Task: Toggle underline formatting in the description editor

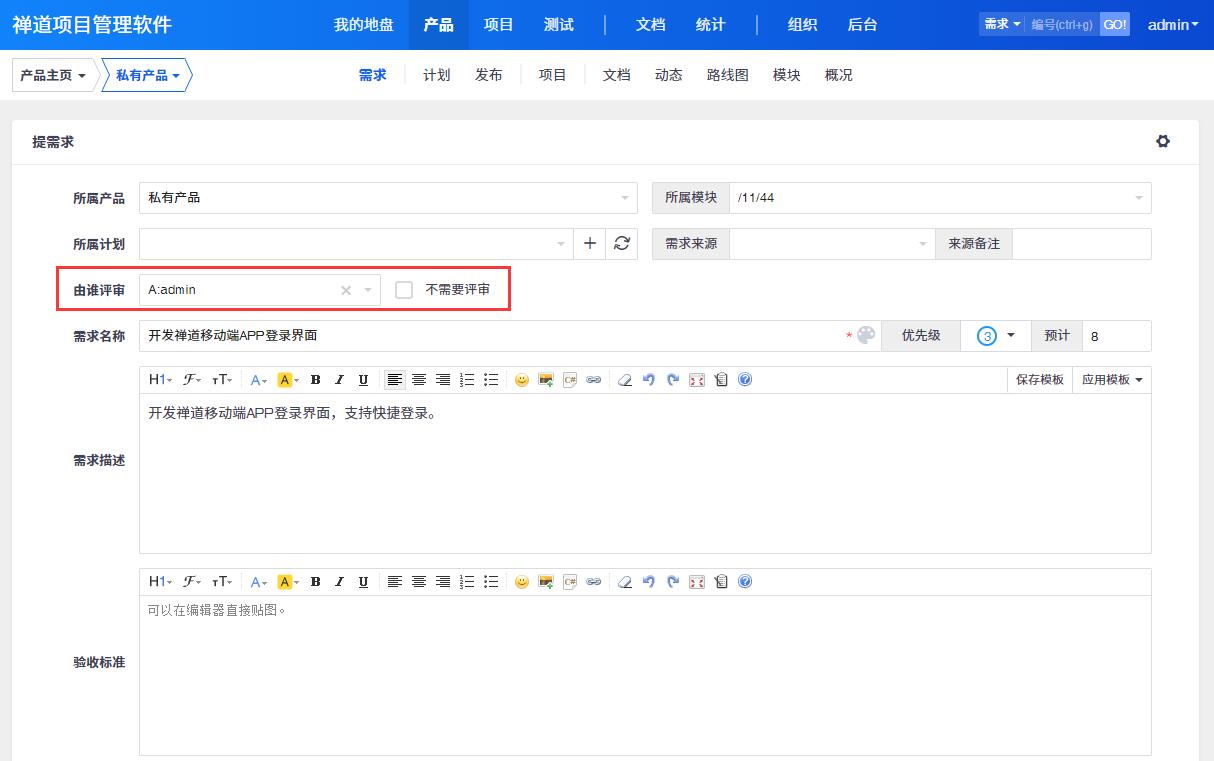Action: [x=363, y=379]
